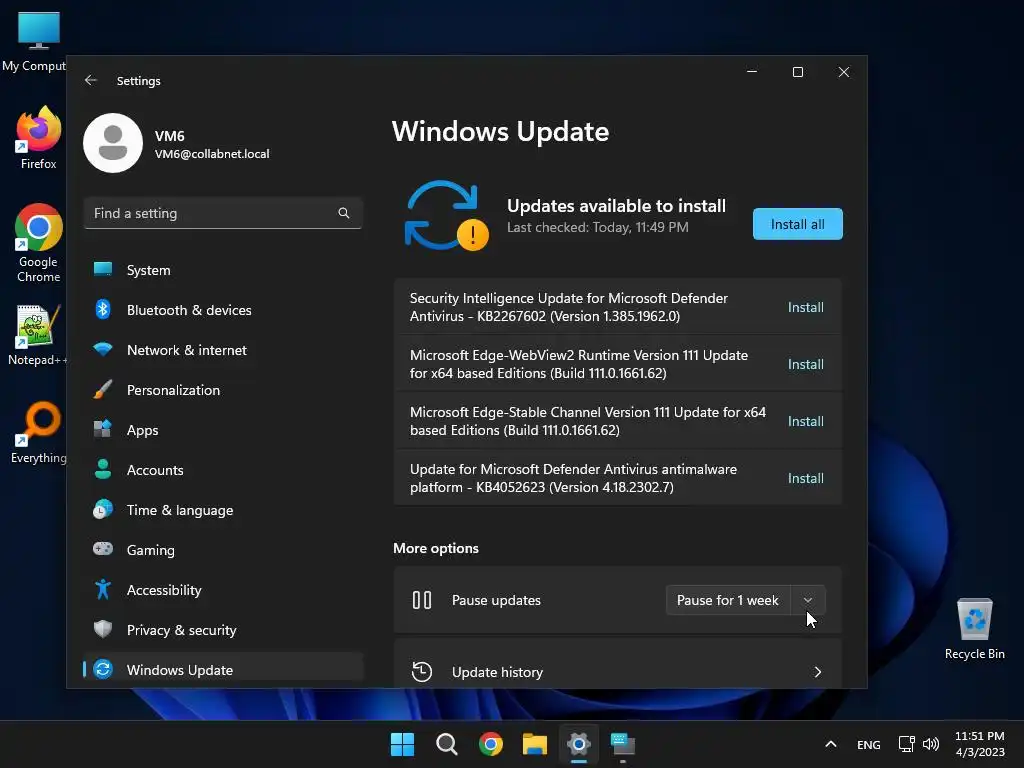
Task: Click the Update history clock icon
Action: tap(422, 671)
